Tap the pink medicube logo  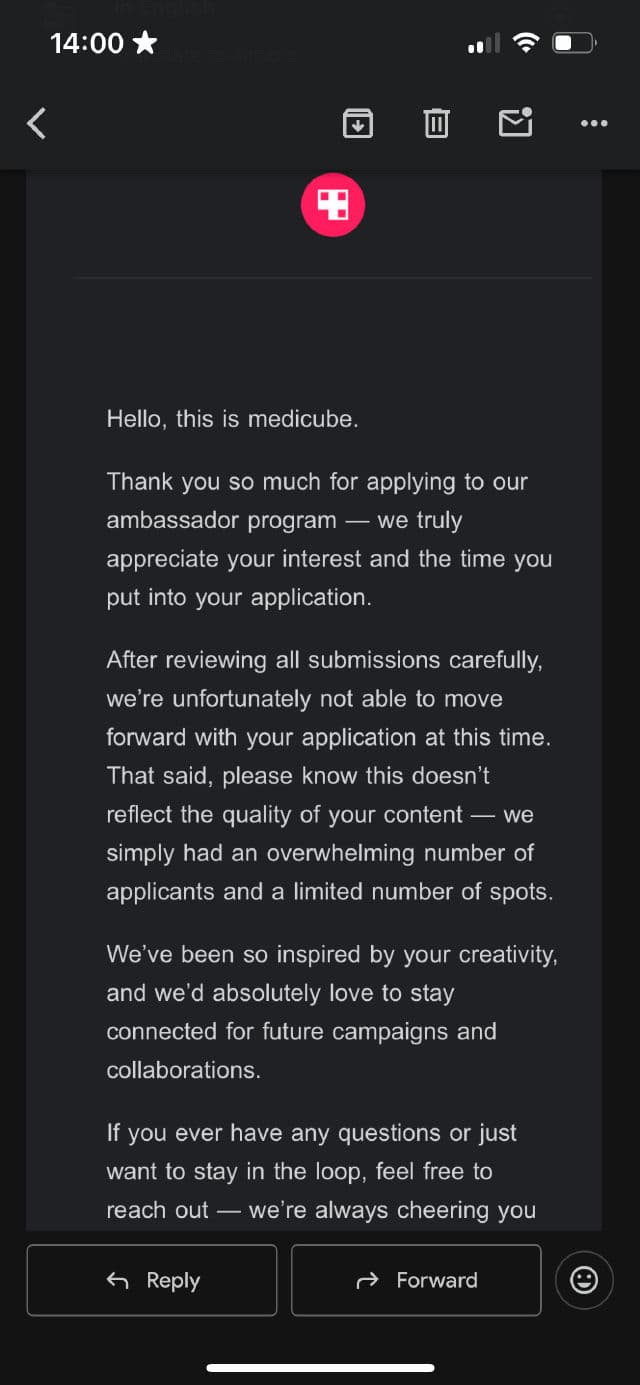tap(333, 205)
